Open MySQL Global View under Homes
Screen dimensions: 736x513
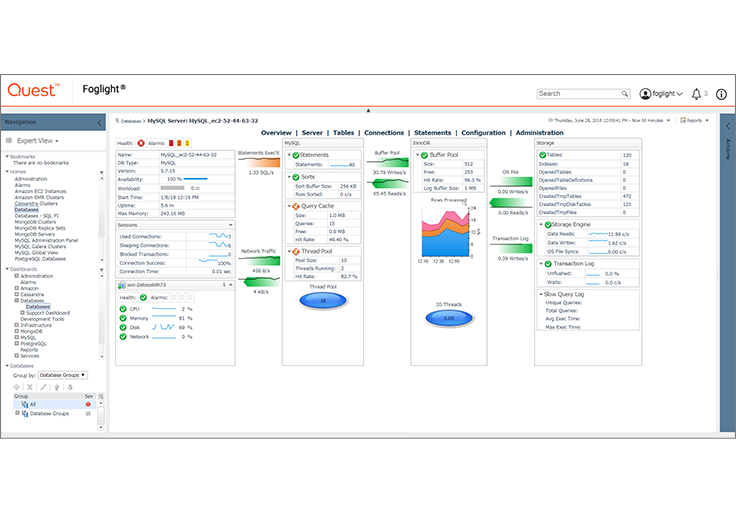36,253
